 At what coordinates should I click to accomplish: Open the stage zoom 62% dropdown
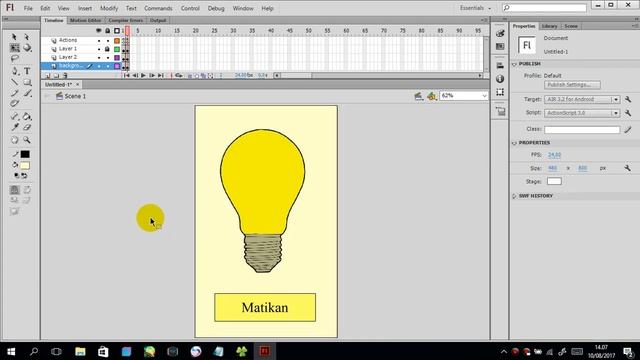(x=484, y=96)
